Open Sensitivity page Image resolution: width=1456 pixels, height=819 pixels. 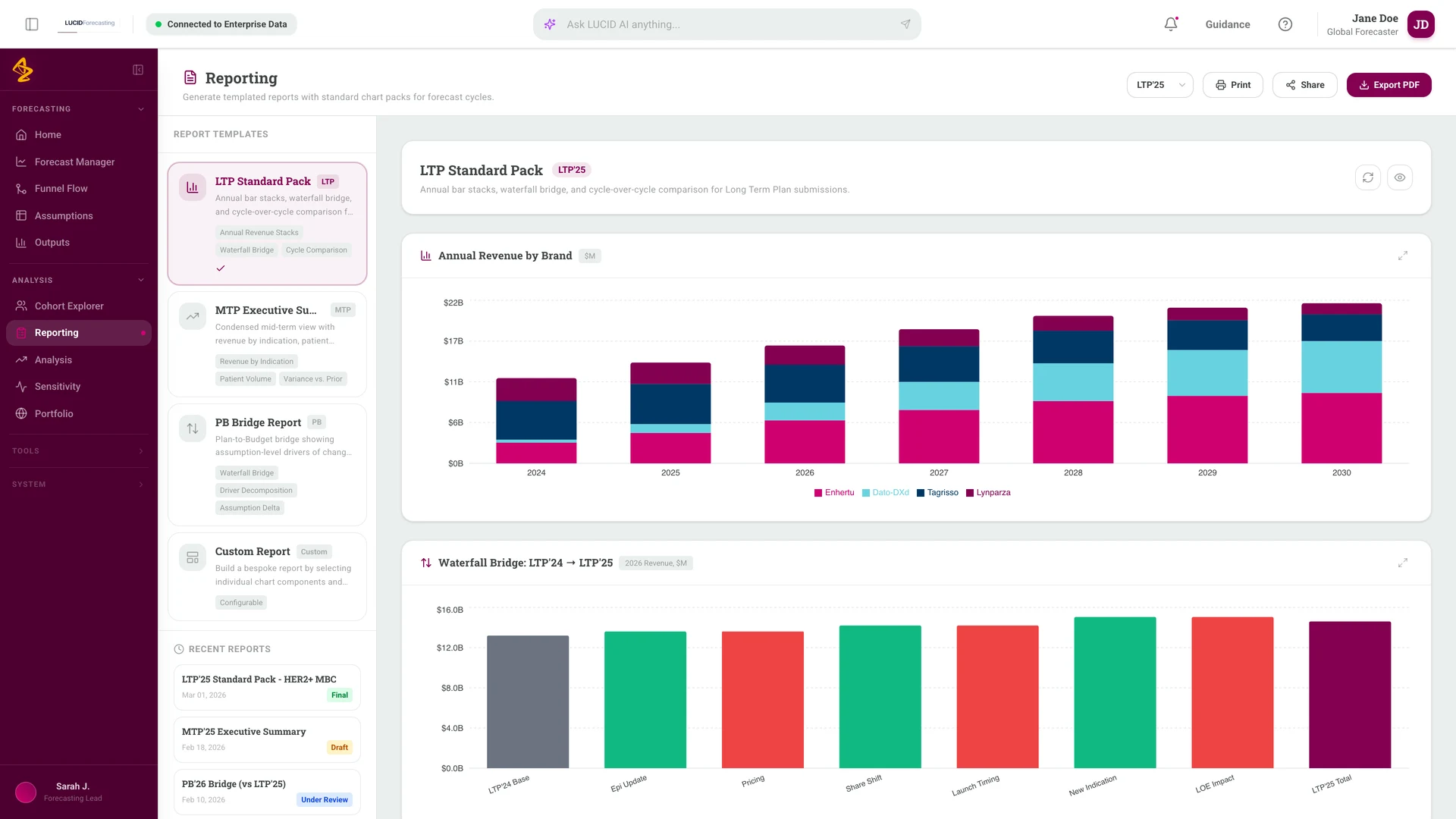[79, 387]
